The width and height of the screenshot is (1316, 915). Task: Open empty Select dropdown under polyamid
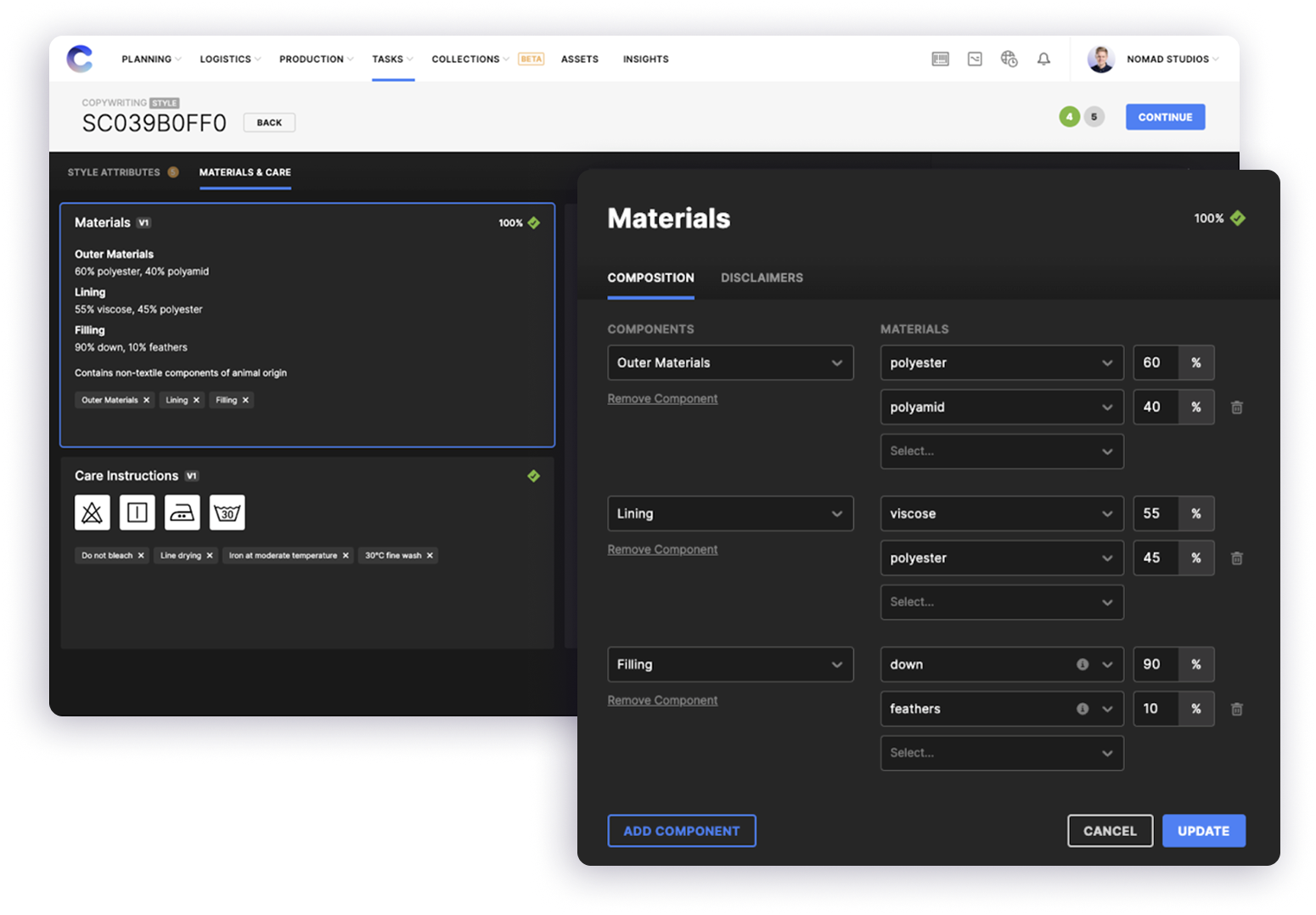1002,452
